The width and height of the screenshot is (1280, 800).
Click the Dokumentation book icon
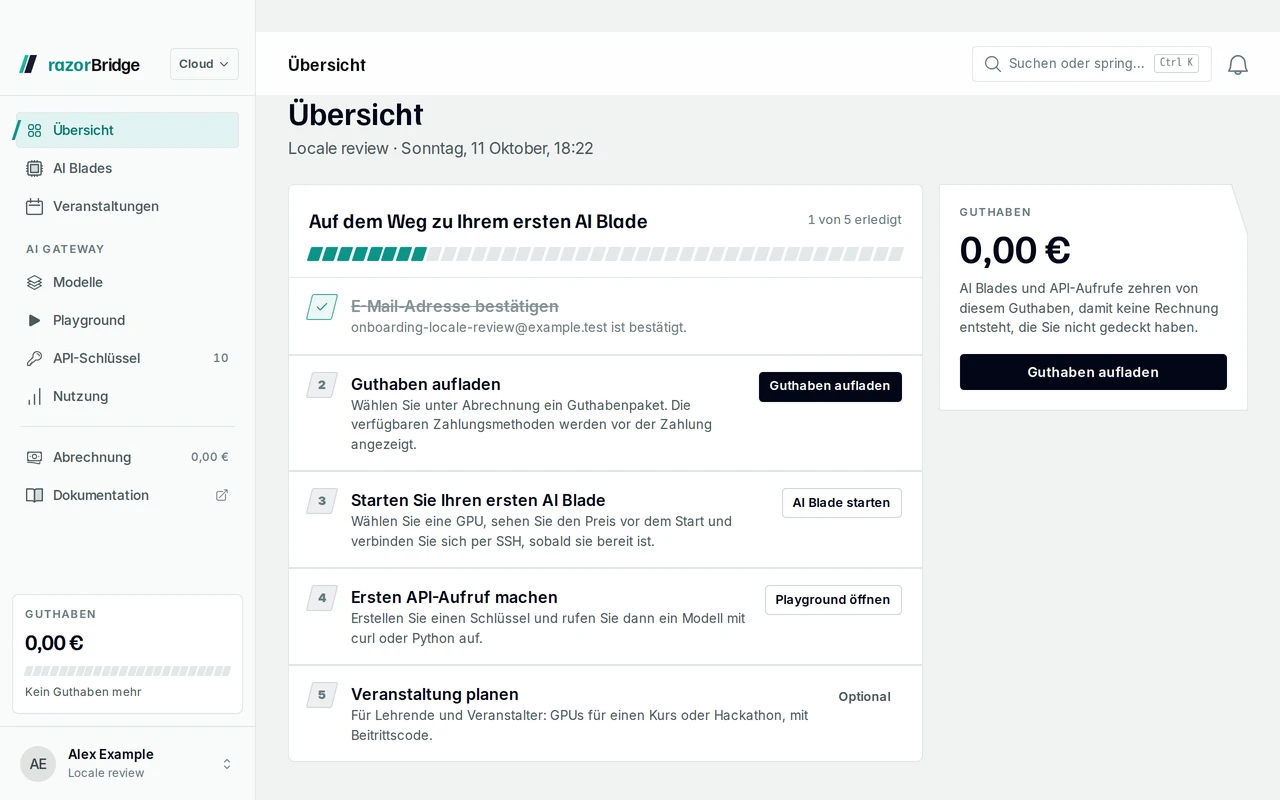pos(34,495)
